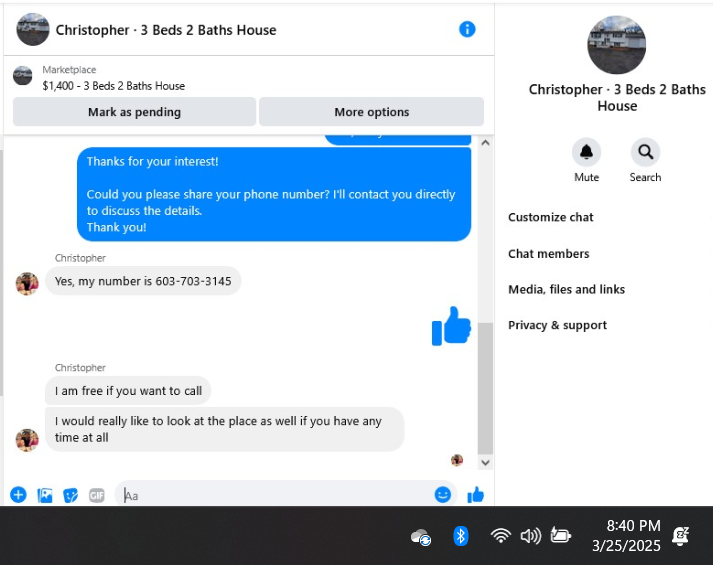Viewport: 713px width, 565px height.
Task: Send a thumbs-up with the like icon
Action: [476, 495]
